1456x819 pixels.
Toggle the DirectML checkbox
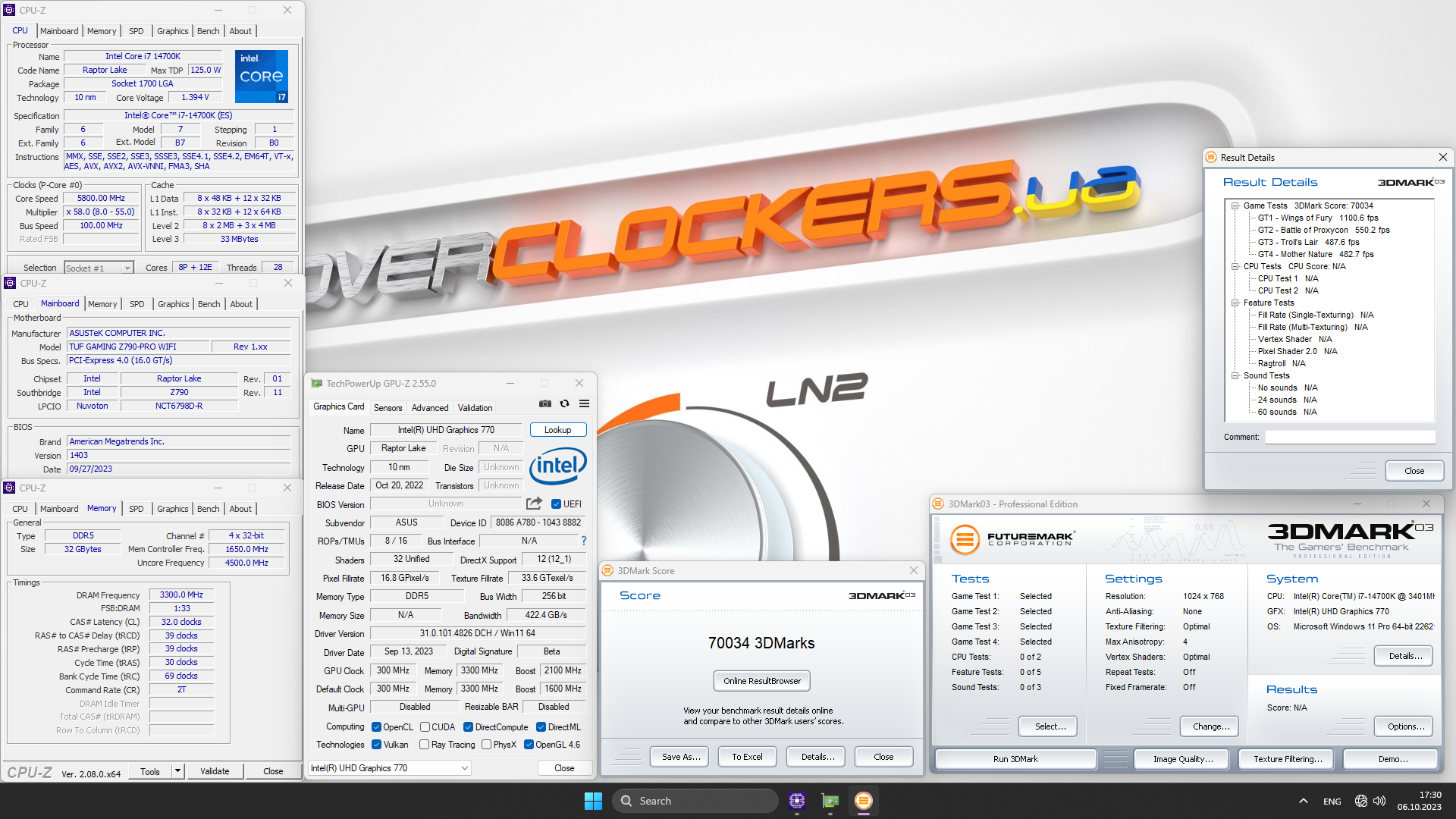tap(541, 726)
